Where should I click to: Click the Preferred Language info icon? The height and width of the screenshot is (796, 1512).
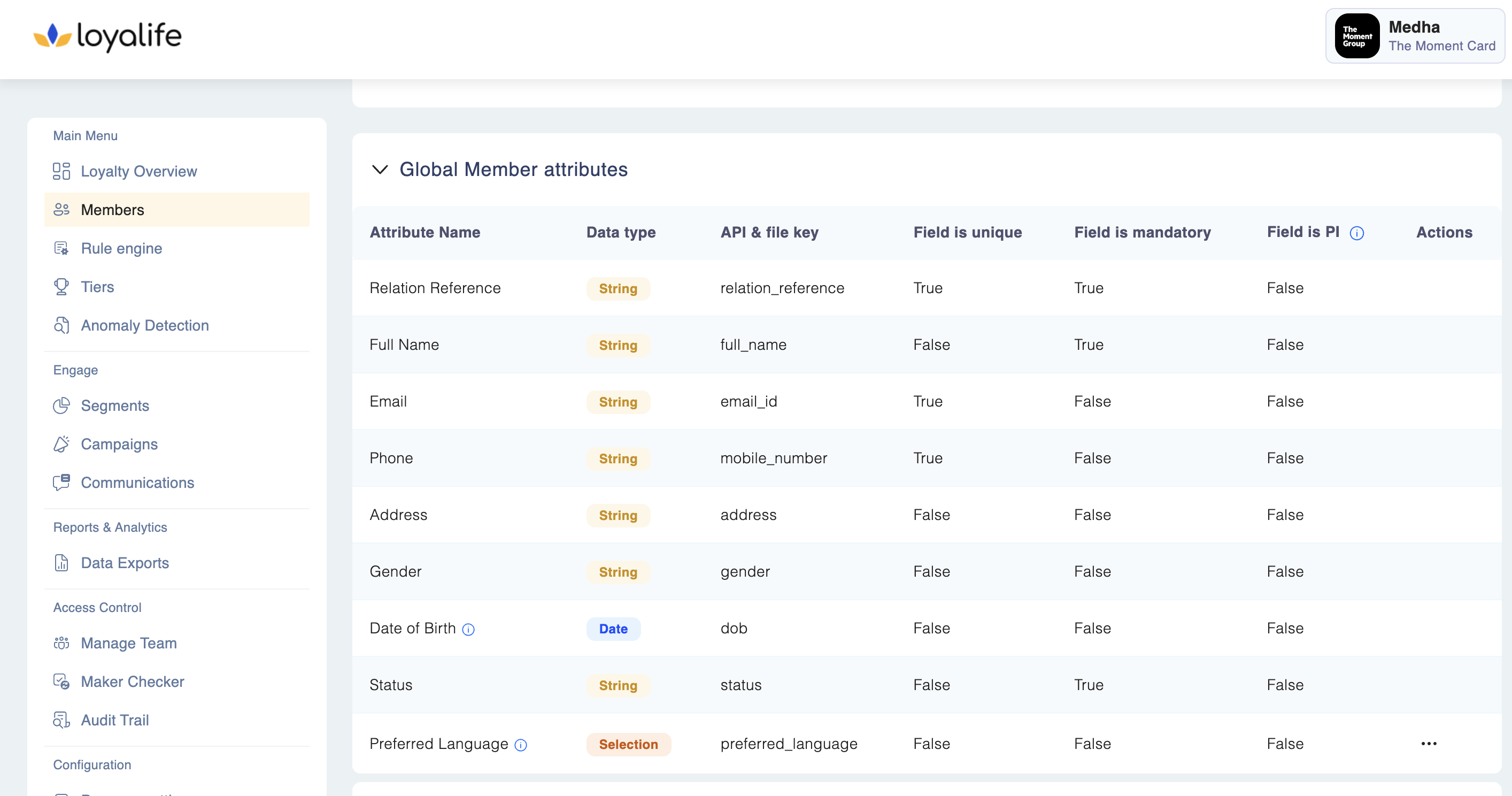tap(521, 746)
